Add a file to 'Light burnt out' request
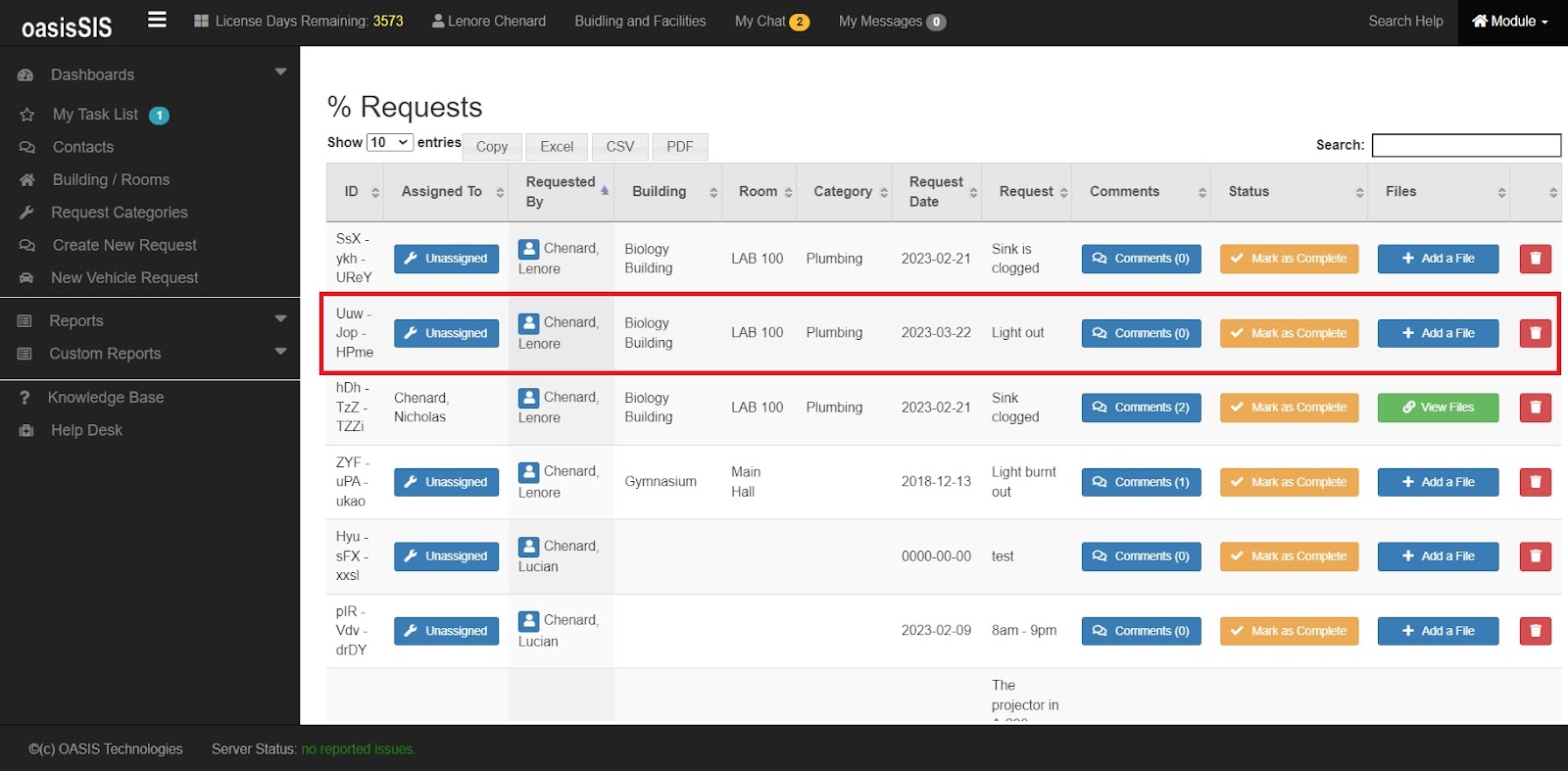The image size is (1568, 771). [x=1438, y=482]
